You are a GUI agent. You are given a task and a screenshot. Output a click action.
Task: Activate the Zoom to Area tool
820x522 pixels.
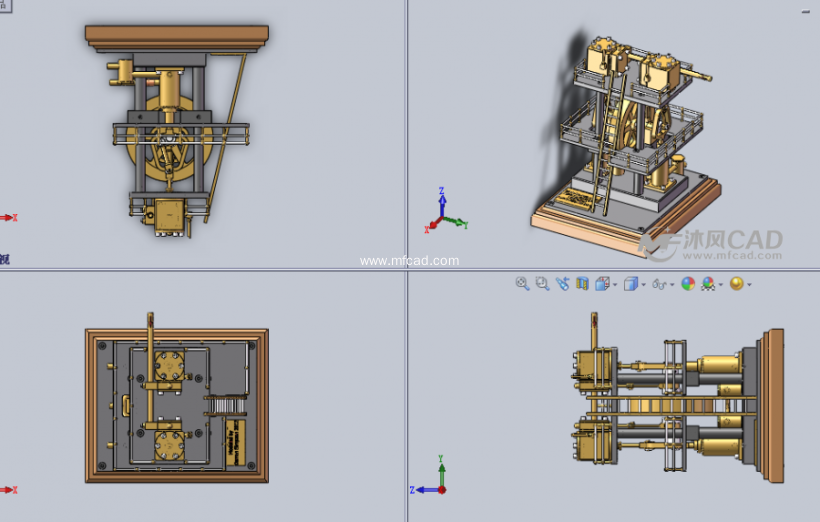542,284
